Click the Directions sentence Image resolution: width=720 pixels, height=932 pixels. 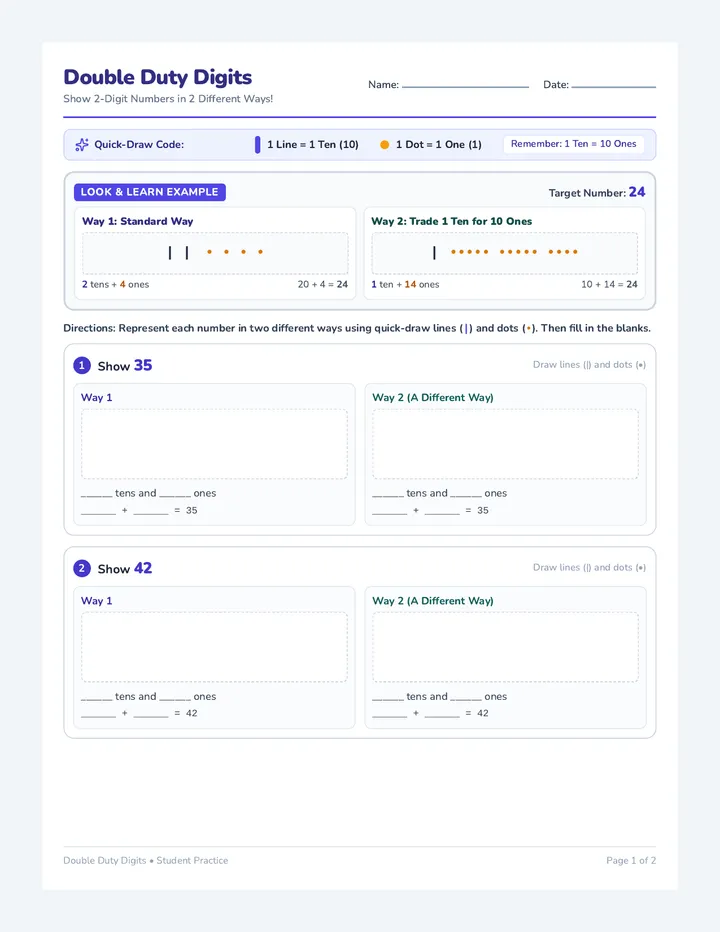pyautogui.click(x=357, y=328)
